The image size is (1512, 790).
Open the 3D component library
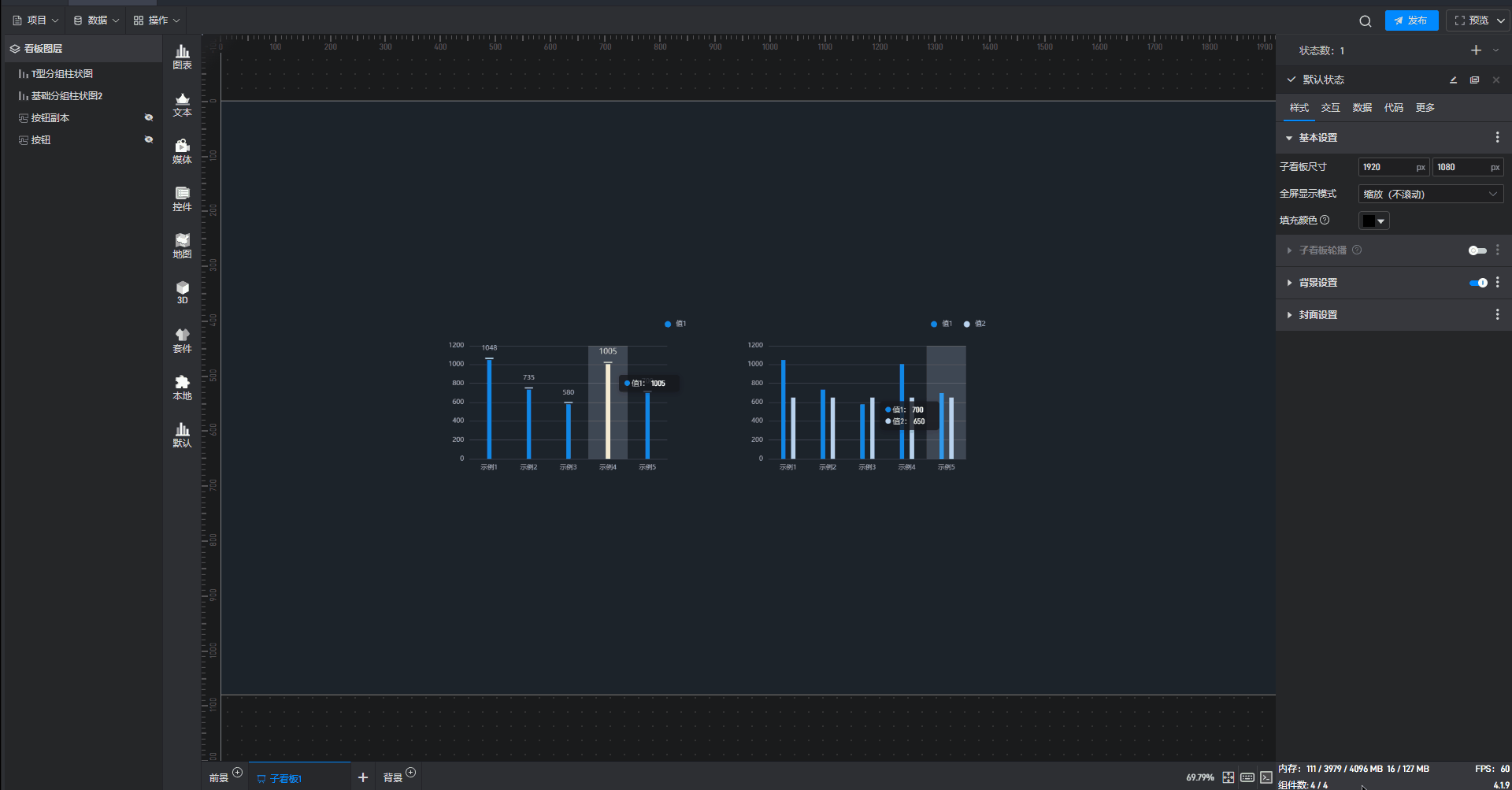182,292
